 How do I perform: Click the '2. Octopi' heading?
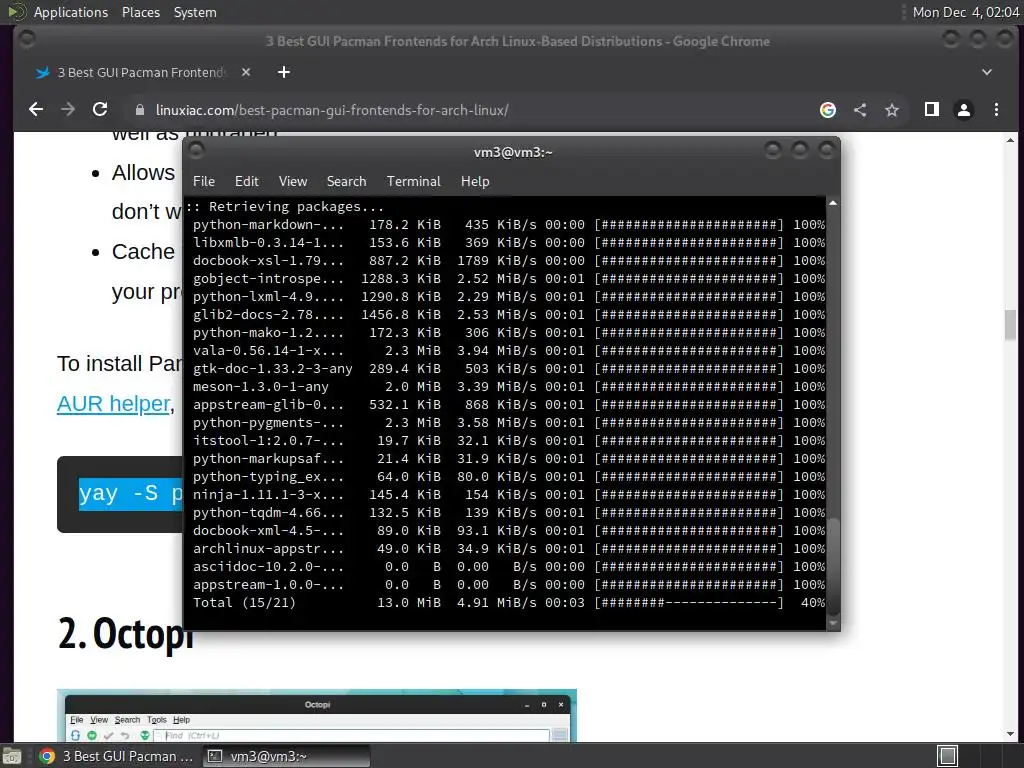click(x=126, y=633)
